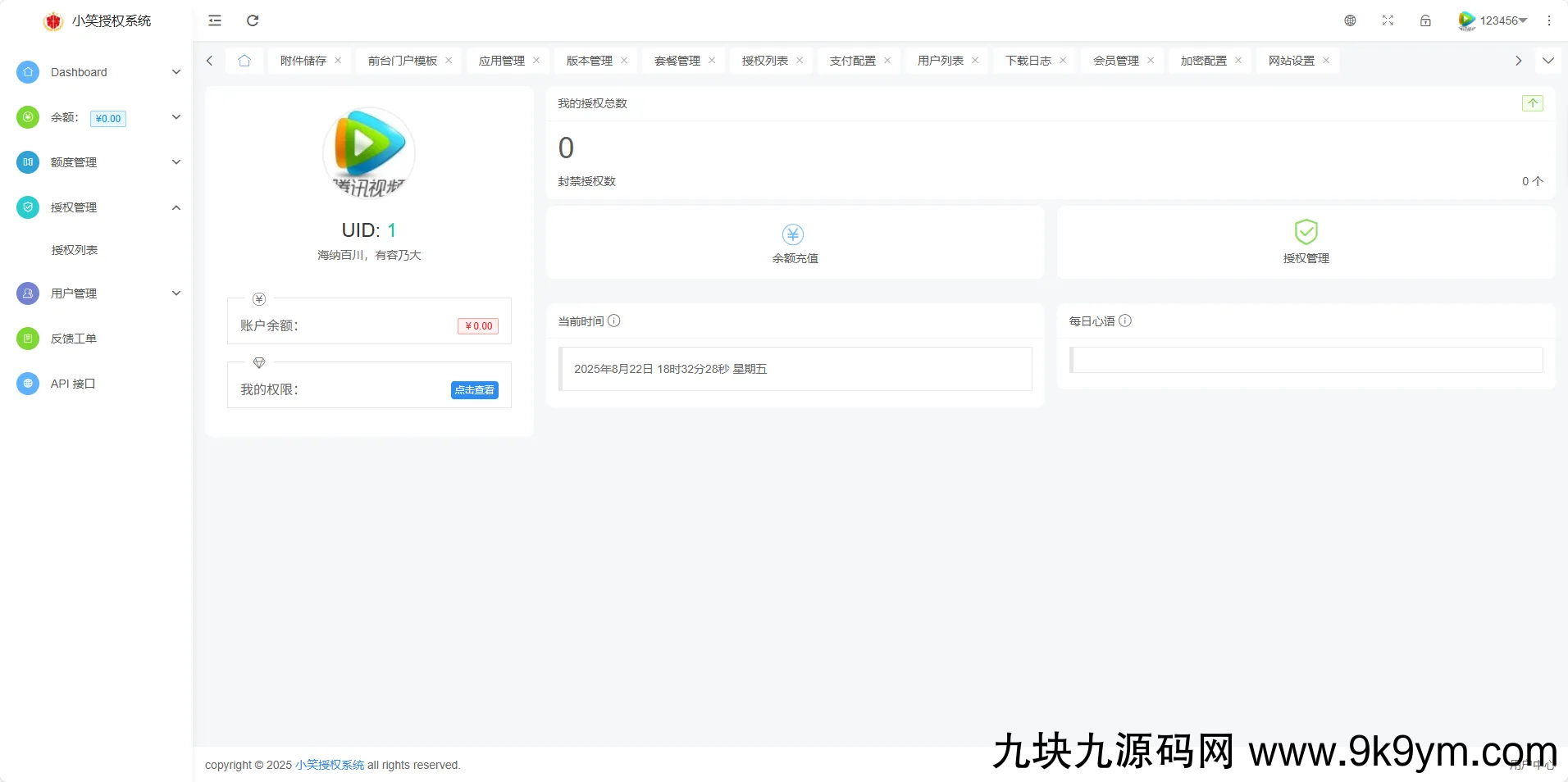Enter fullscreen mode via header icon

1388,20
